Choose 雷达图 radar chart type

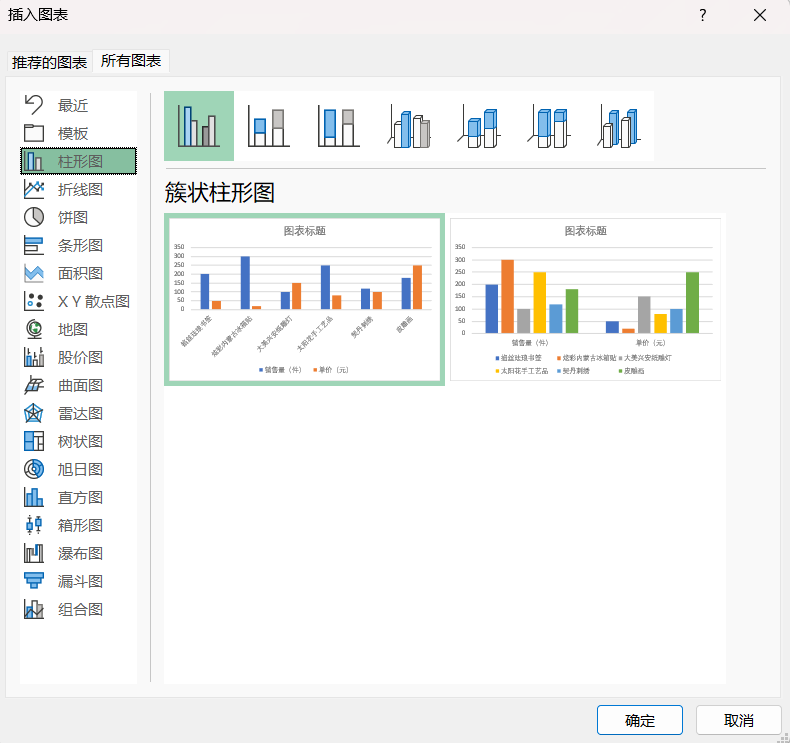79,413
